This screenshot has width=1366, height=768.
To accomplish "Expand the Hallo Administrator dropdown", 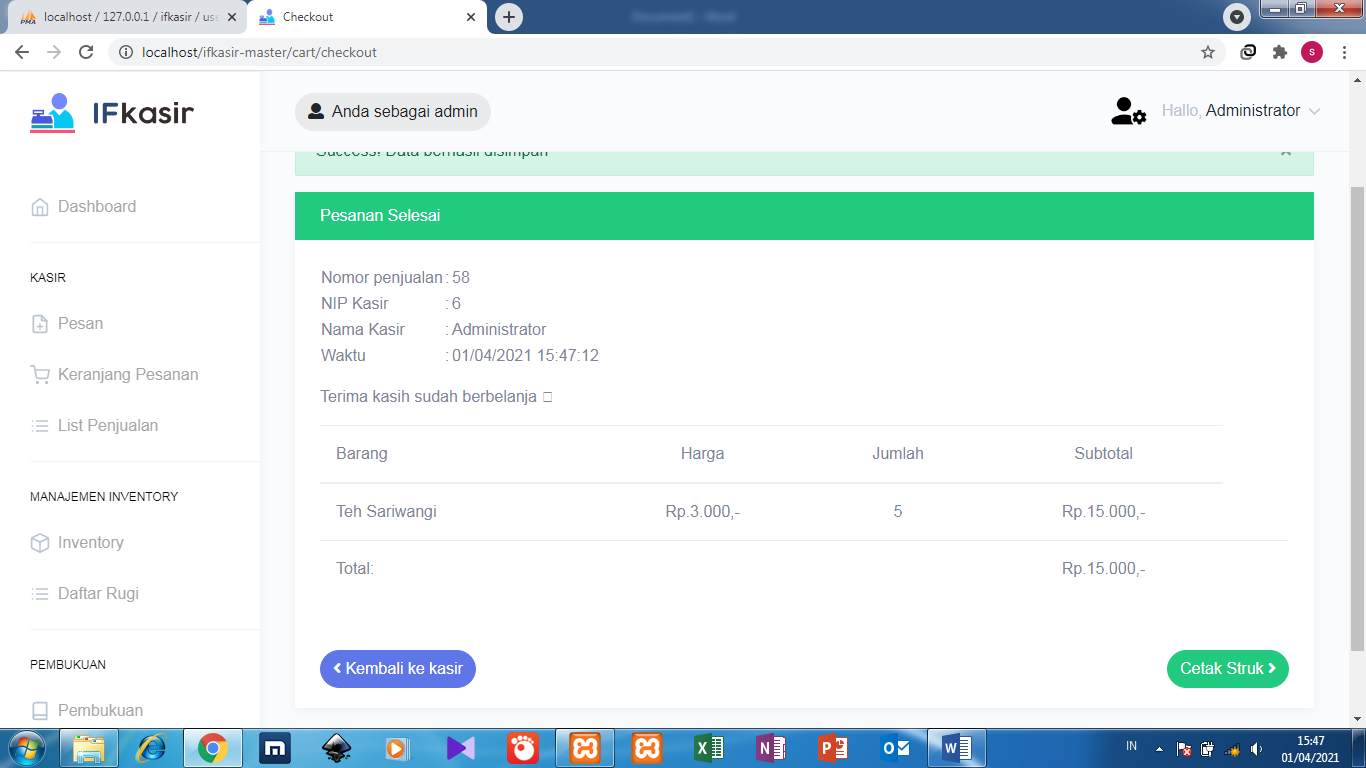I will 1240,111.
